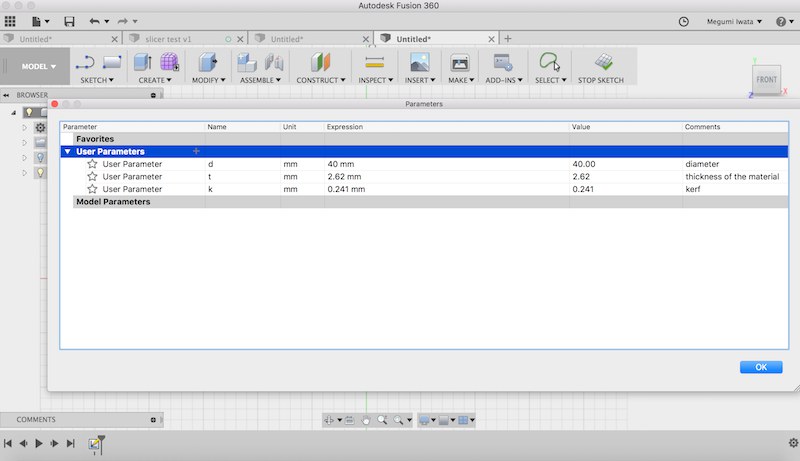800x461 pixels.
Task: Open the ASSEMBLE menu
Action: click(x=260, y=80)
